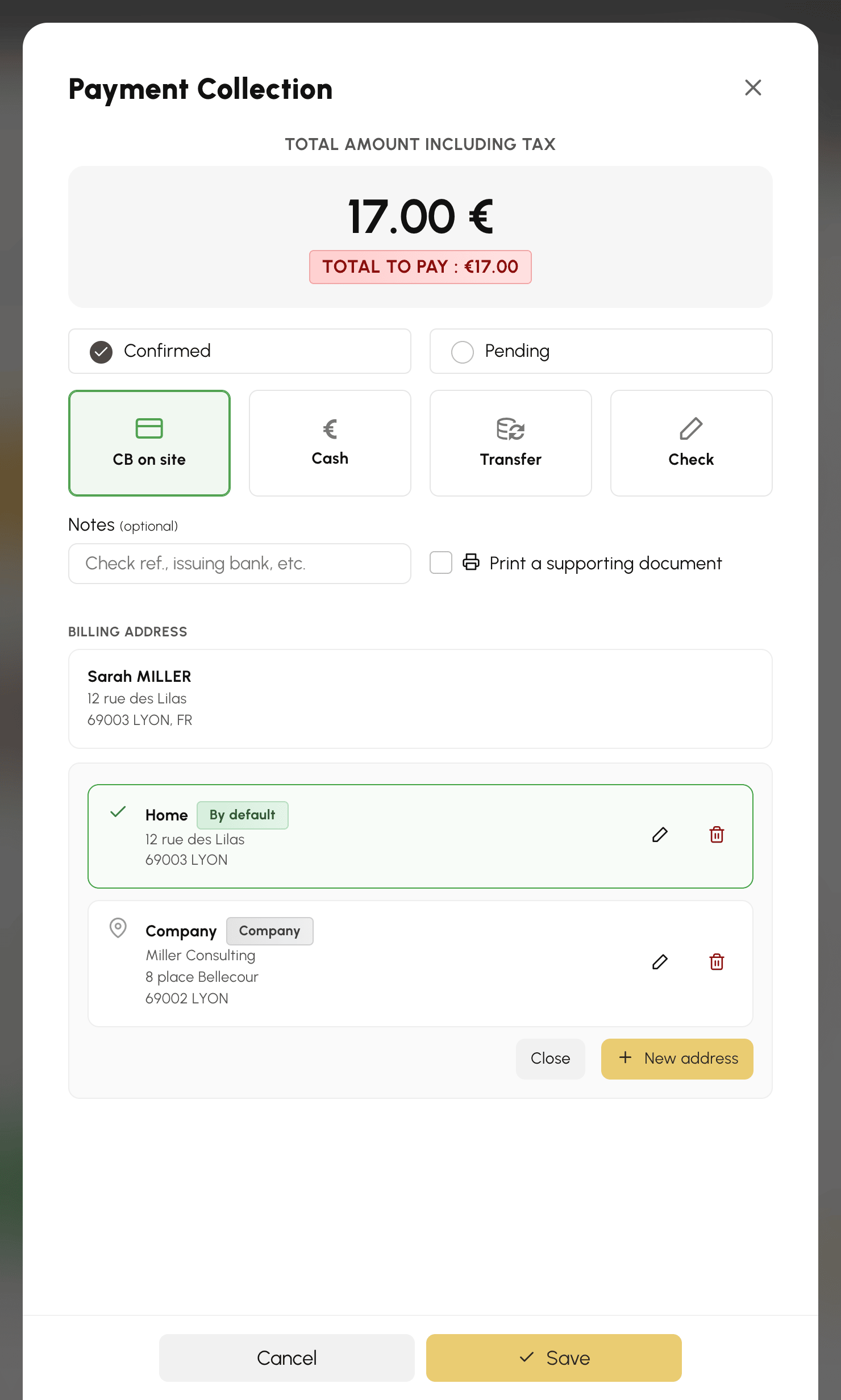The image size is (841, 1400).
Task: Edit the Home address with pencil icon
Action: [x=660, y=835]
